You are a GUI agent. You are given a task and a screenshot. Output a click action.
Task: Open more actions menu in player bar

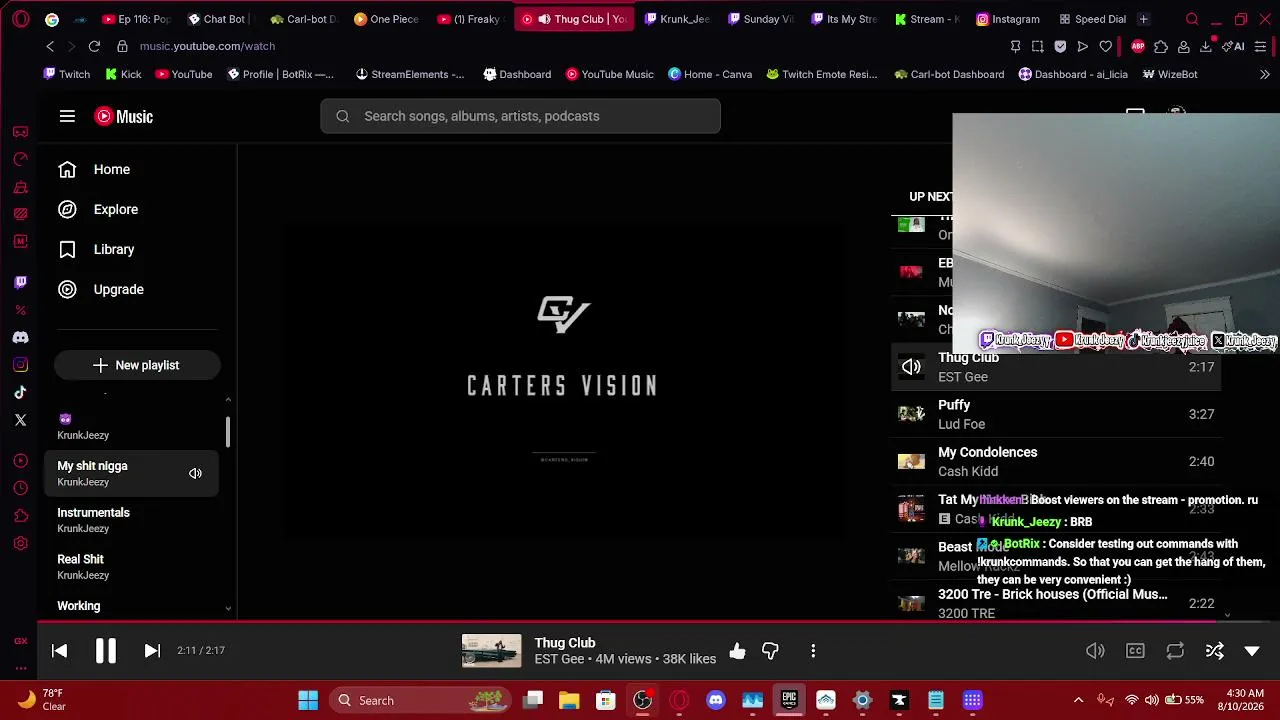[x=813, y=651]
